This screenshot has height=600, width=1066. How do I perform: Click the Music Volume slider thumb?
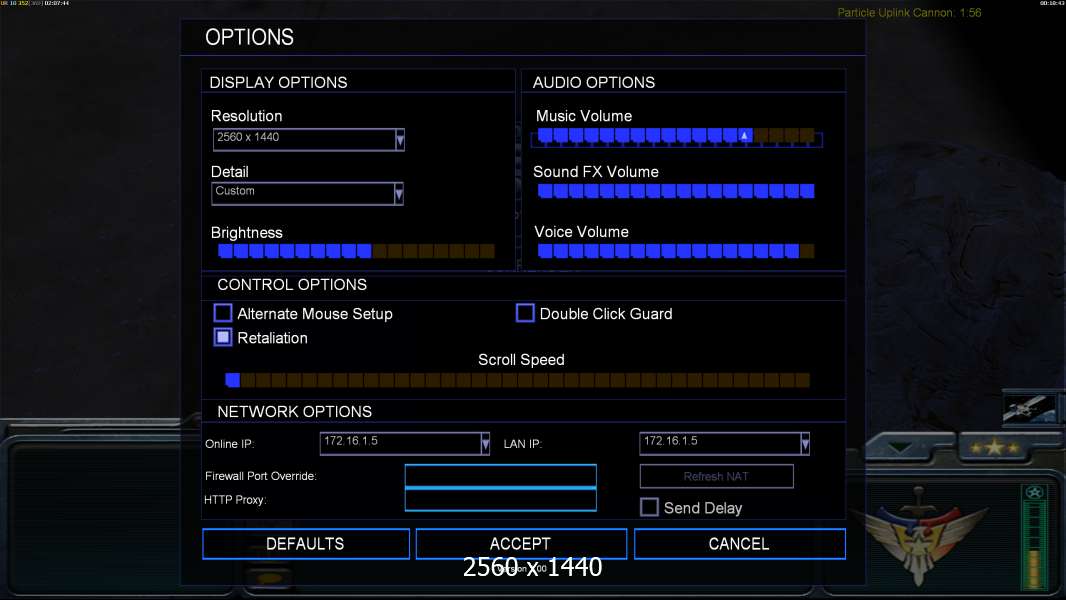pyautogui.click(x=745, y=136)
